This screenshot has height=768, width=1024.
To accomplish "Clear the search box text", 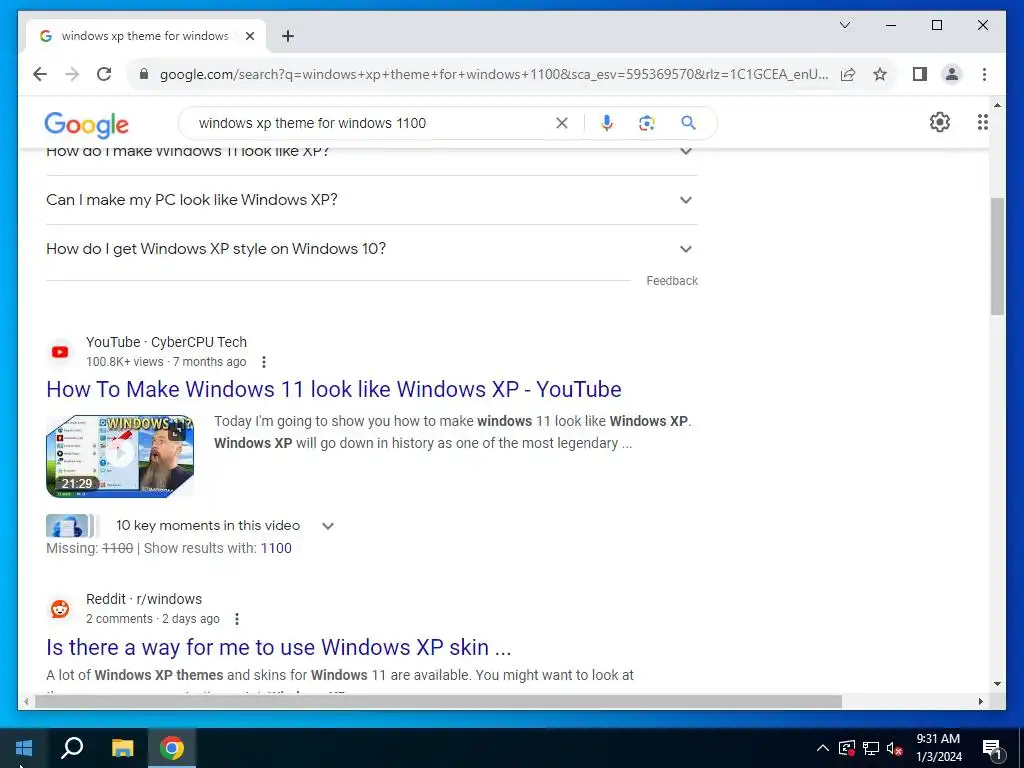I will pyautogui.click(x=562, y=123).
